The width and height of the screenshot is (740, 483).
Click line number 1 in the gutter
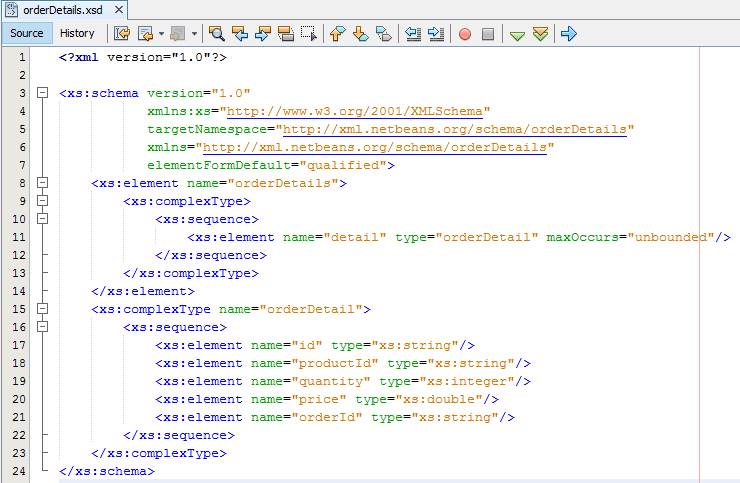[21, 57]
